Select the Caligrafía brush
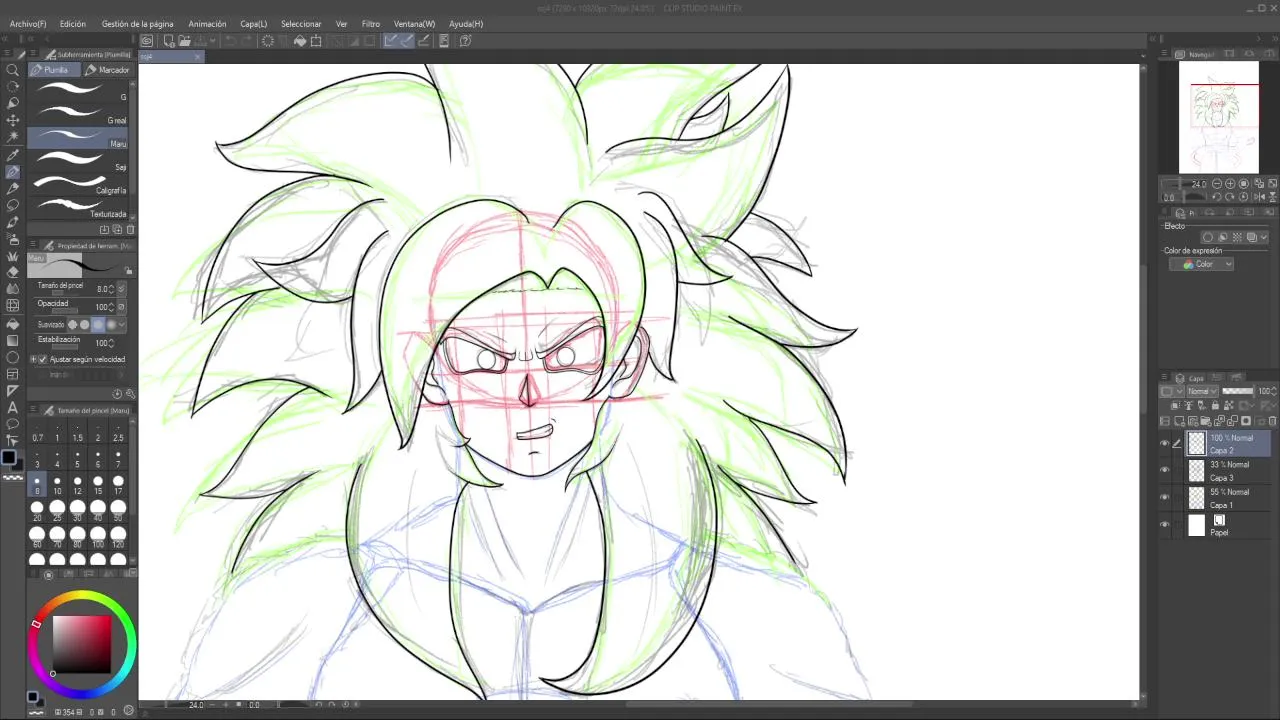Screen dimensions: 1280x720 (x=80, y=186)
